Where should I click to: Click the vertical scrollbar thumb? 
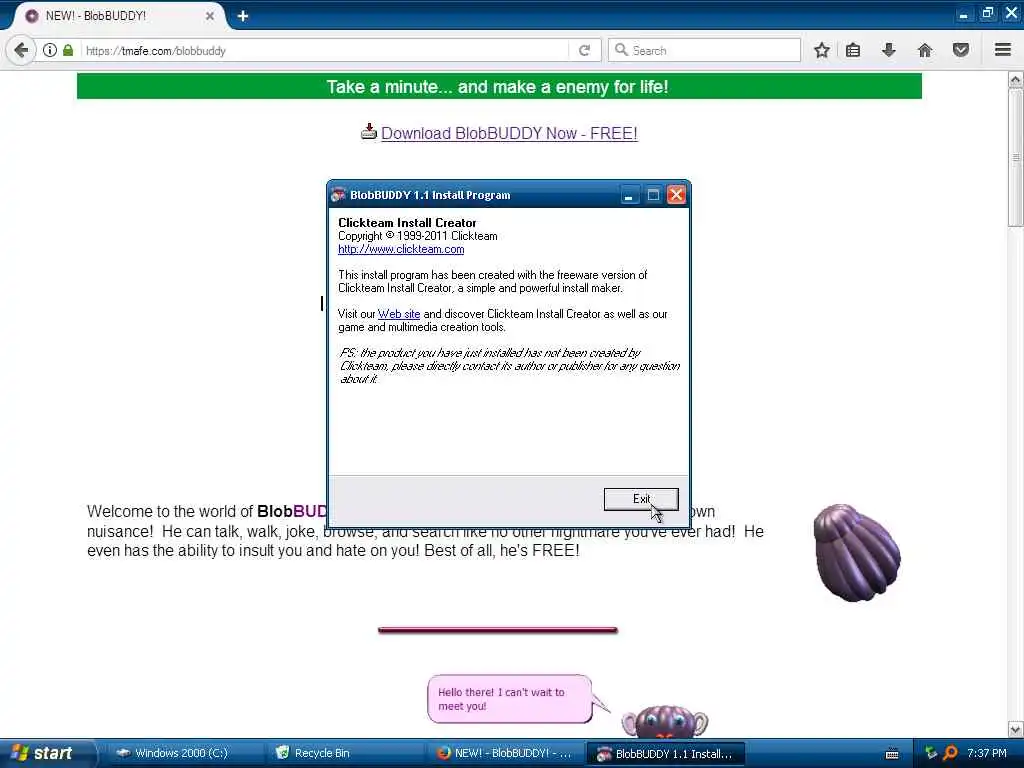(x=1016, y=157)
